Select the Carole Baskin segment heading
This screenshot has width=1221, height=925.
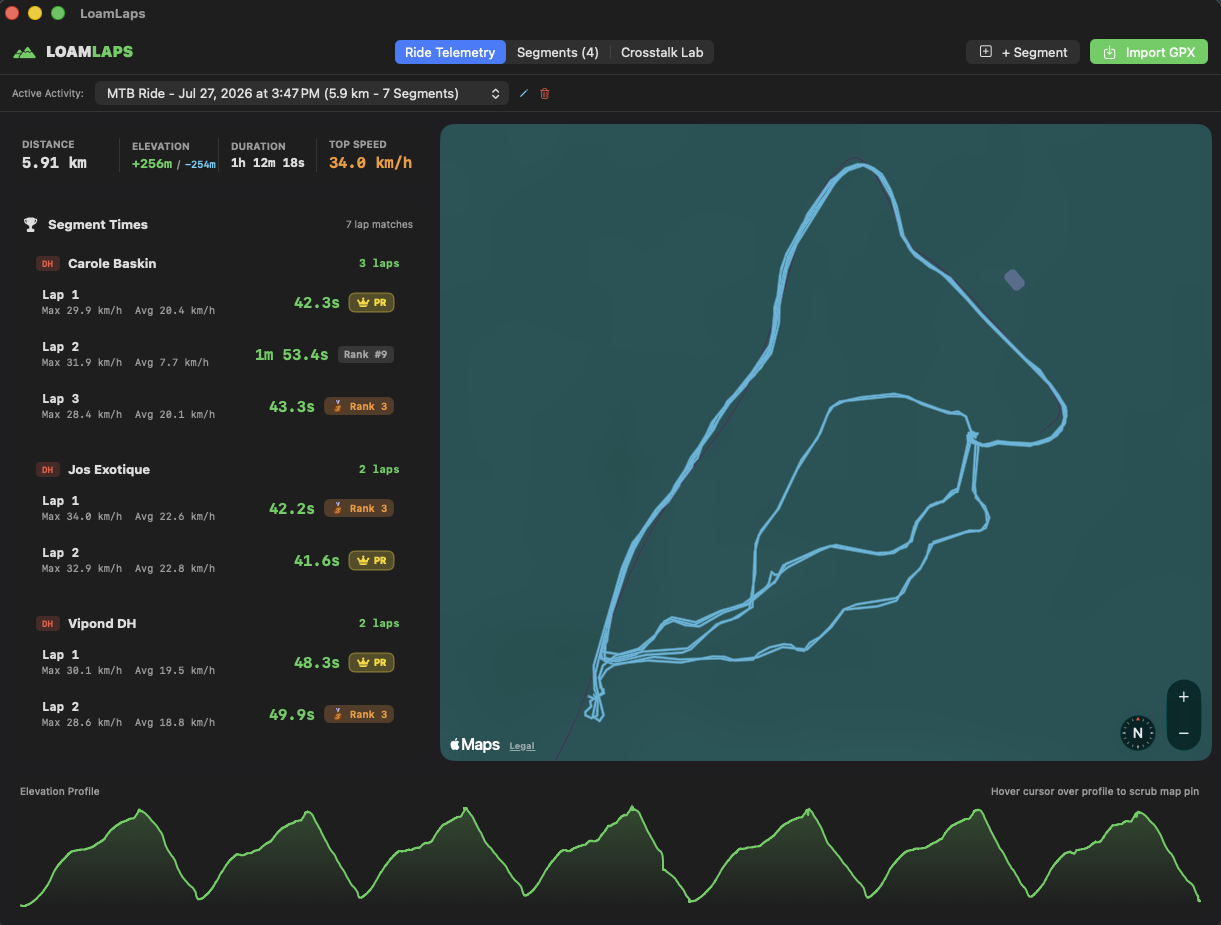[112, 264]
